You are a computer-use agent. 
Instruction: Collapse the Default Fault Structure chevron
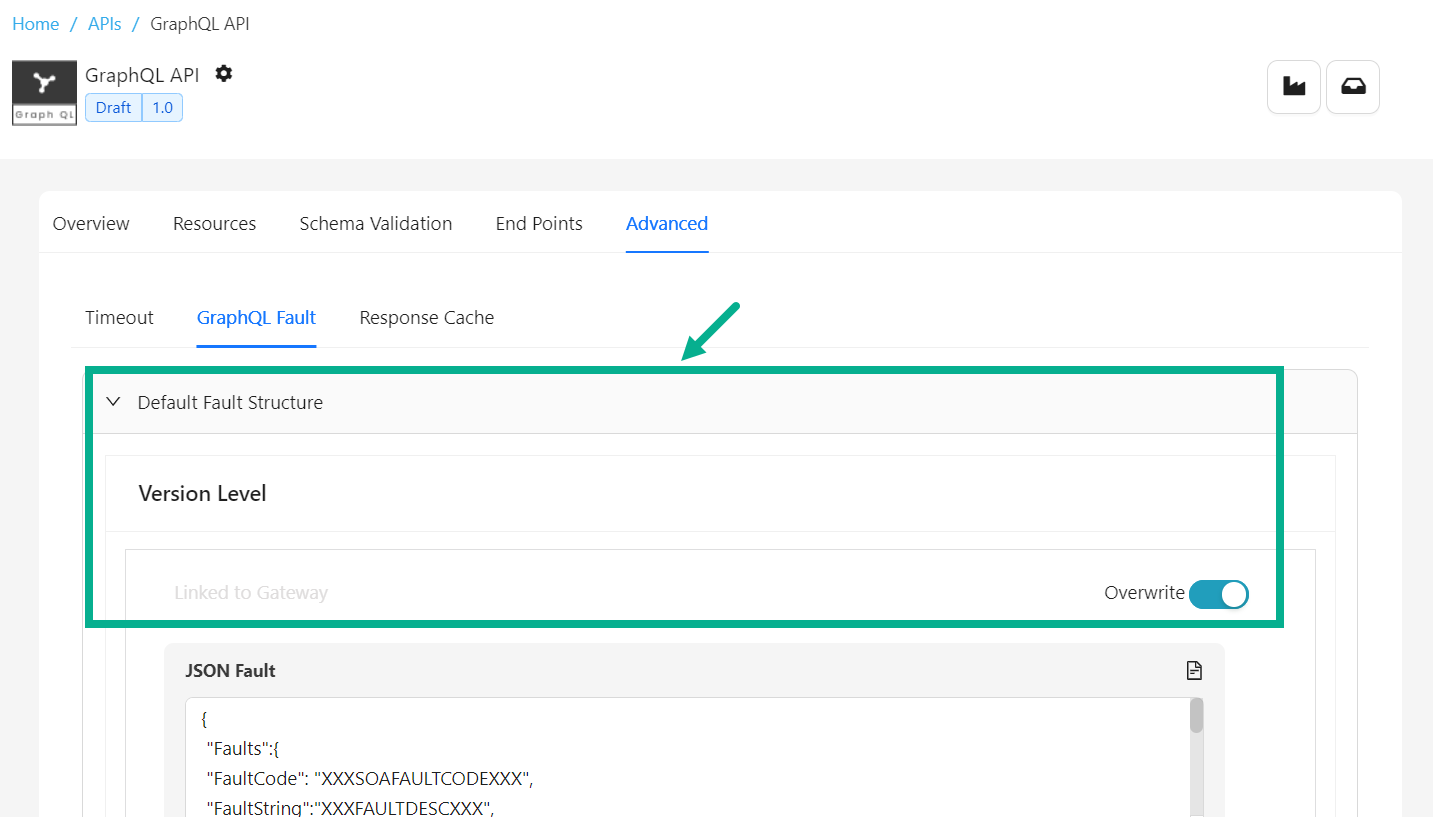coord(114,402)
